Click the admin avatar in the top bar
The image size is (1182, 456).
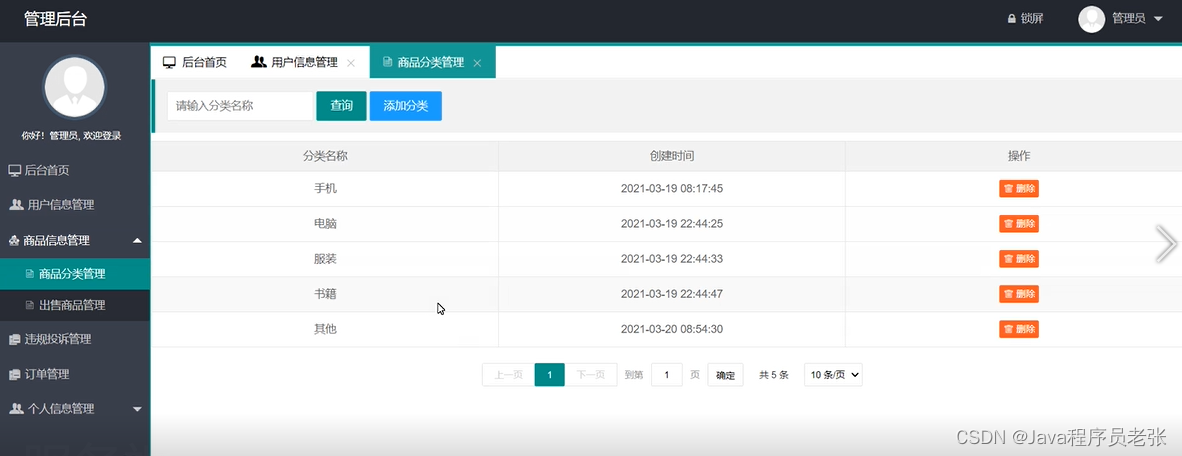tap(1092, 19)
